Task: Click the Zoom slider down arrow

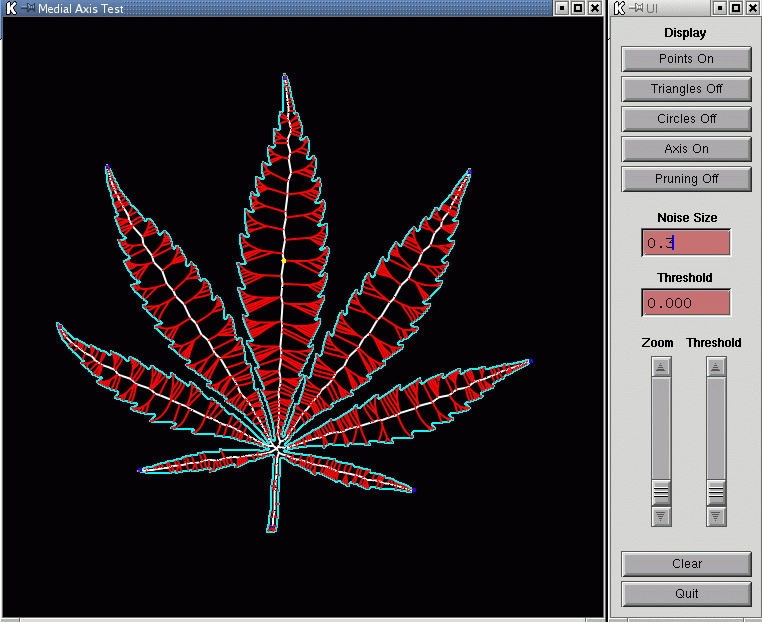Action: point(661,516)
